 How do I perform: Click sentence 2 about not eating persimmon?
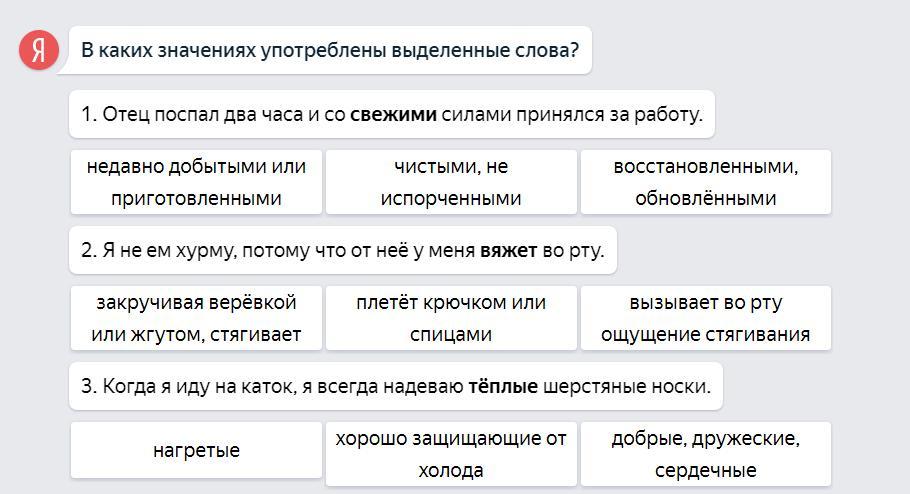[x=343, y=250]
